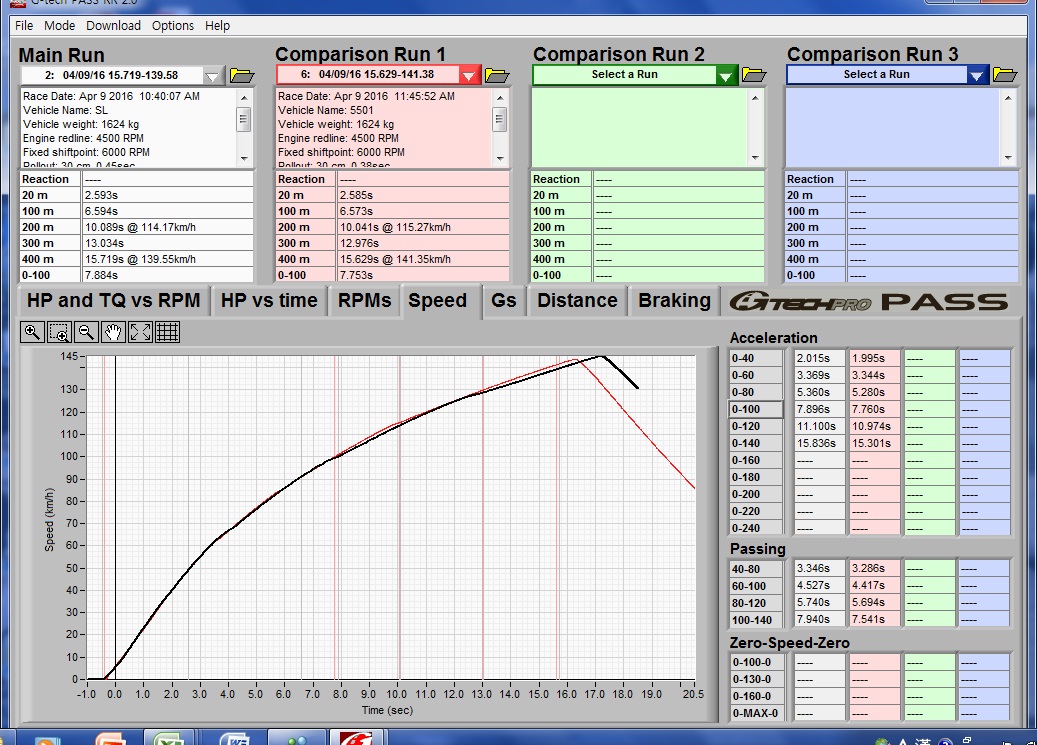This screenshot has height=745, width=1037.
Task: Click the PowerPoint icon in the taskbar
Action: pyautogui.click(x=110, y=738)
